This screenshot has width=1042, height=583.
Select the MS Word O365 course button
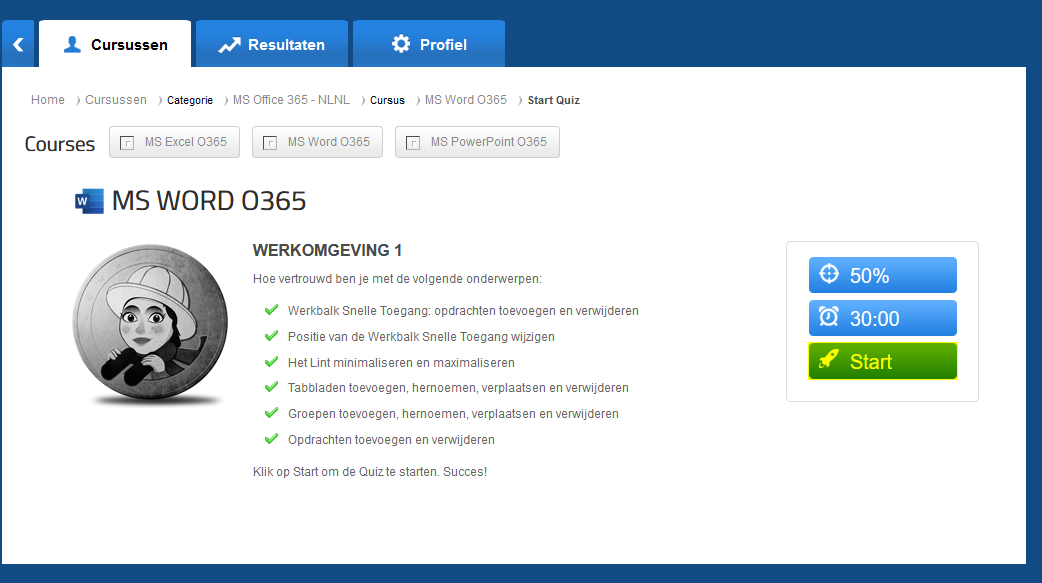pos(317,142)
